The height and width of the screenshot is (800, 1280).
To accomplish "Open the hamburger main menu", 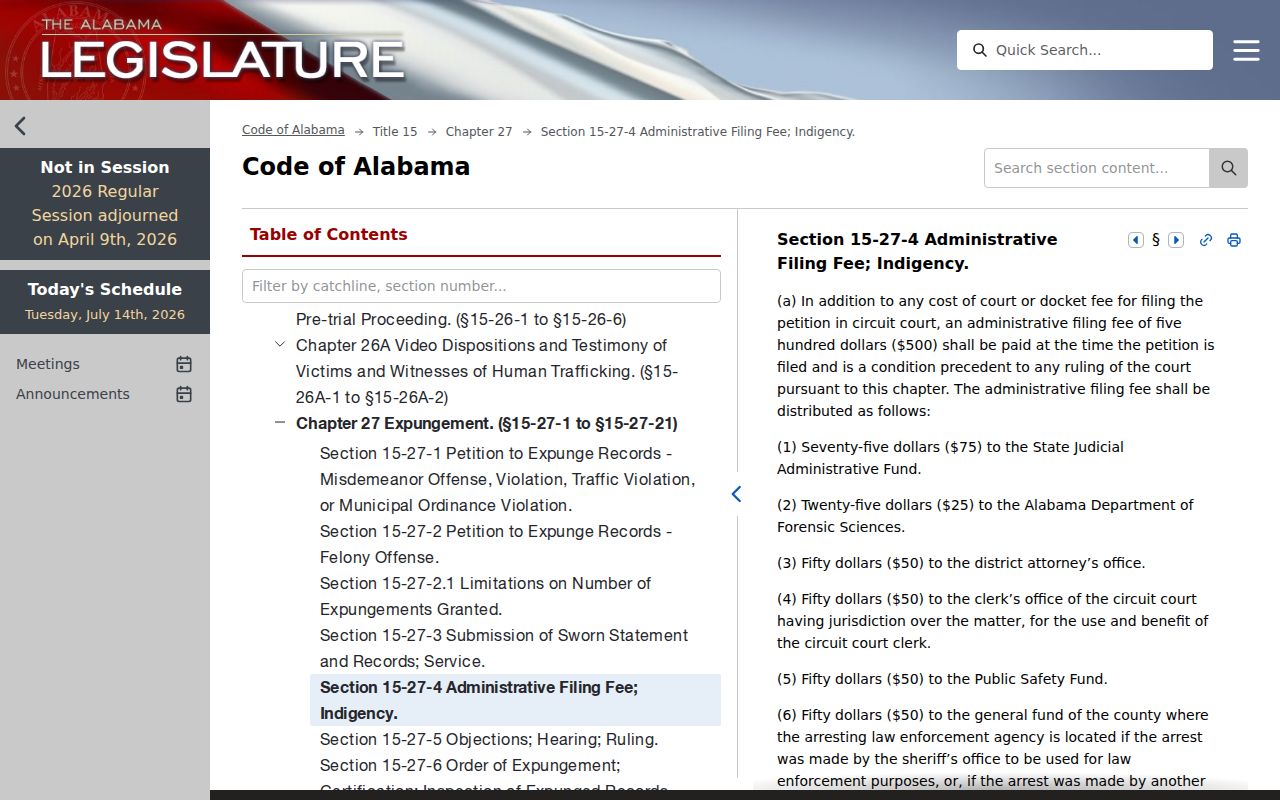I will (1246, 50).
